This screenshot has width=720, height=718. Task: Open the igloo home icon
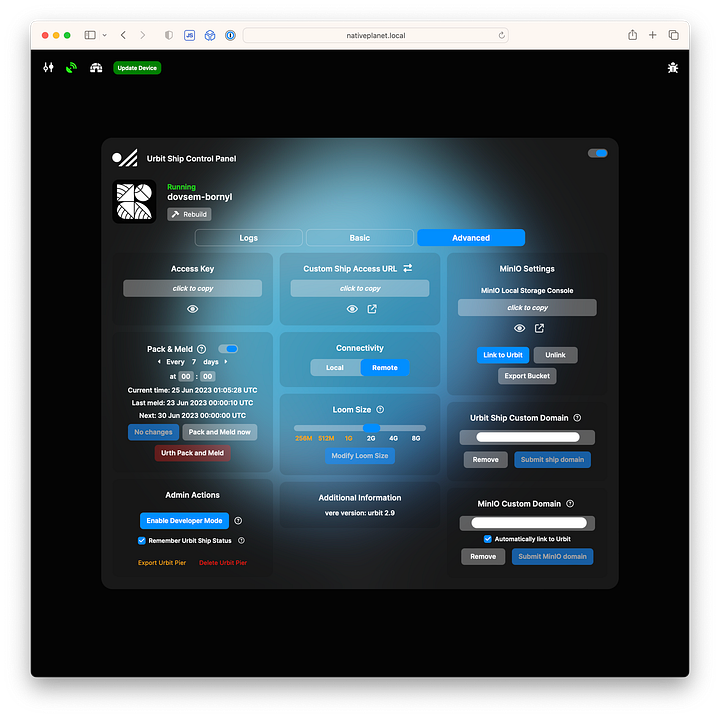pos(96,67)
